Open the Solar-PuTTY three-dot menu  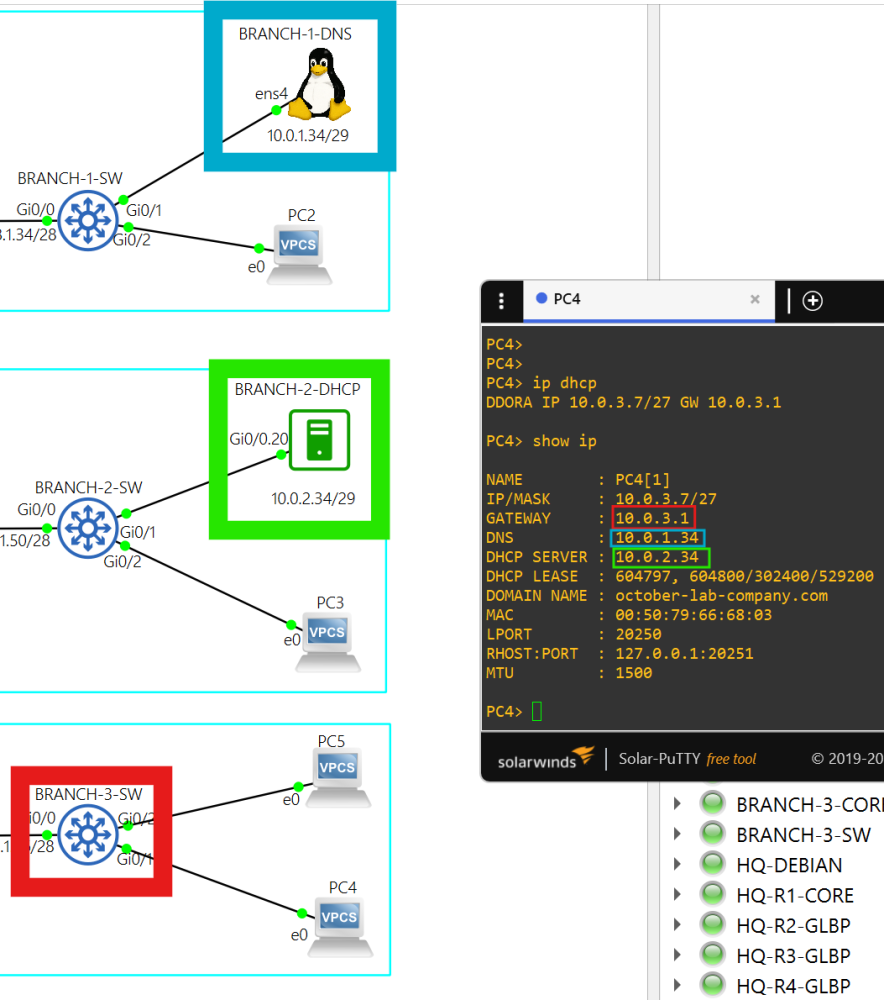(x=502, y=300)
